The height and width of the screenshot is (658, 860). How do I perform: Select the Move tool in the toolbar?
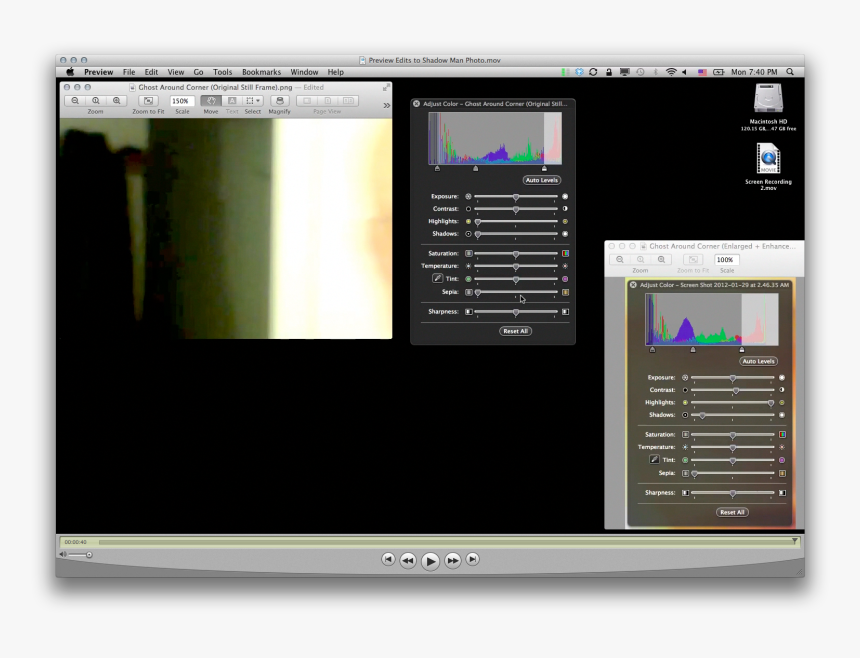211,100
